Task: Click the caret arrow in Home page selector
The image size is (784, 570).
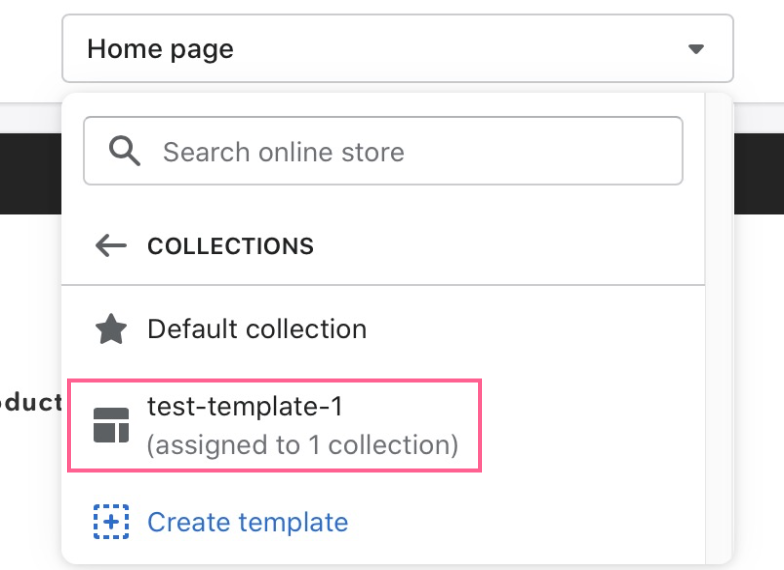Action: pyautogui.click(x=696, y=49)
